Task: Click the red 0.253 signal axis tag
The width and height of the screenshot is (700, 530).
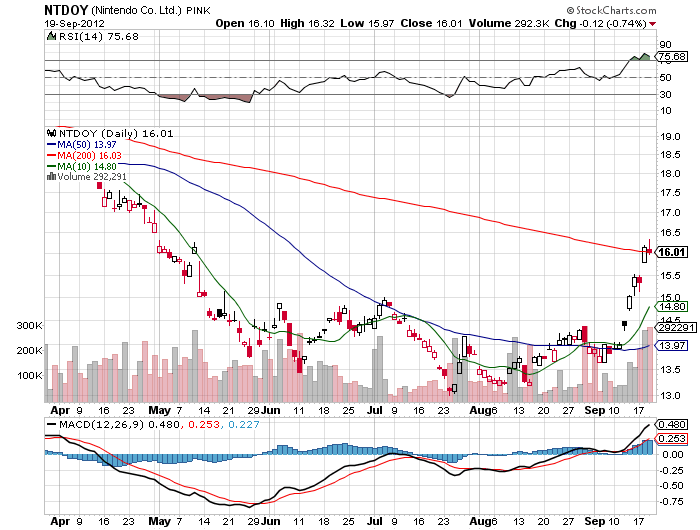Action: coord(671,438)
